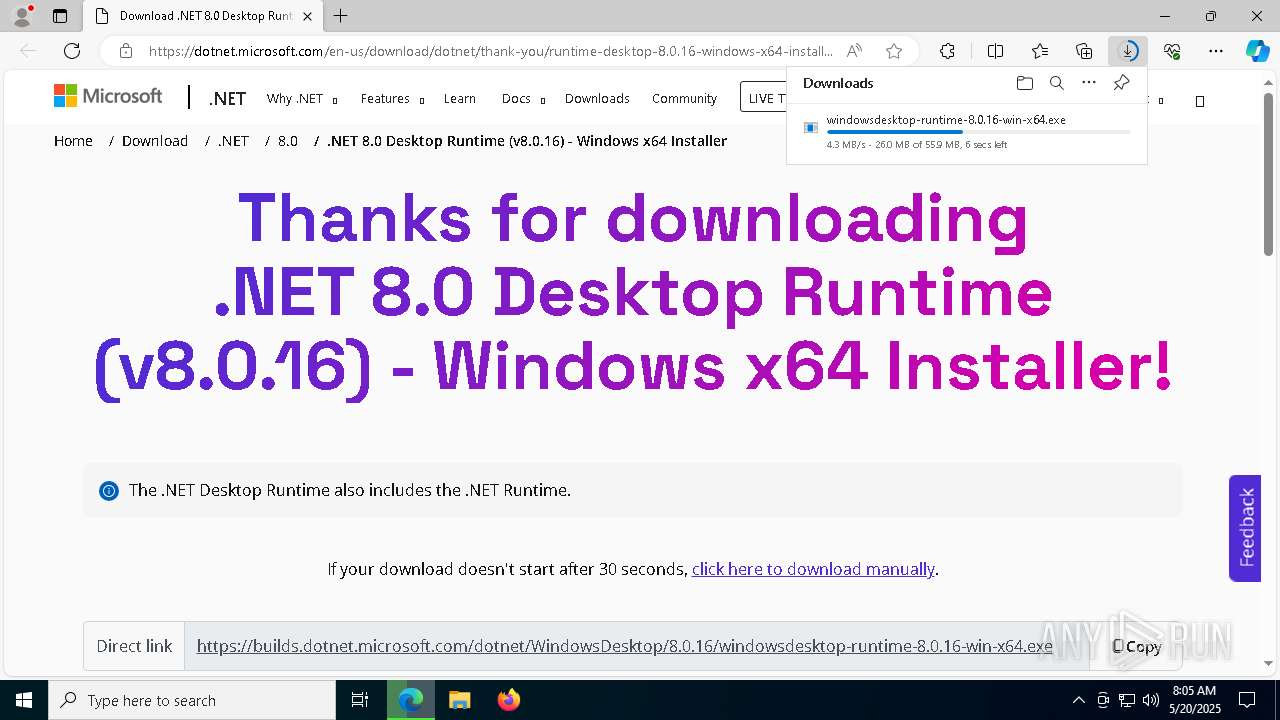Click the taskbar clock showing 8:05 AM
This screenshot has width=1280, height=720.
click(1194, 700)
